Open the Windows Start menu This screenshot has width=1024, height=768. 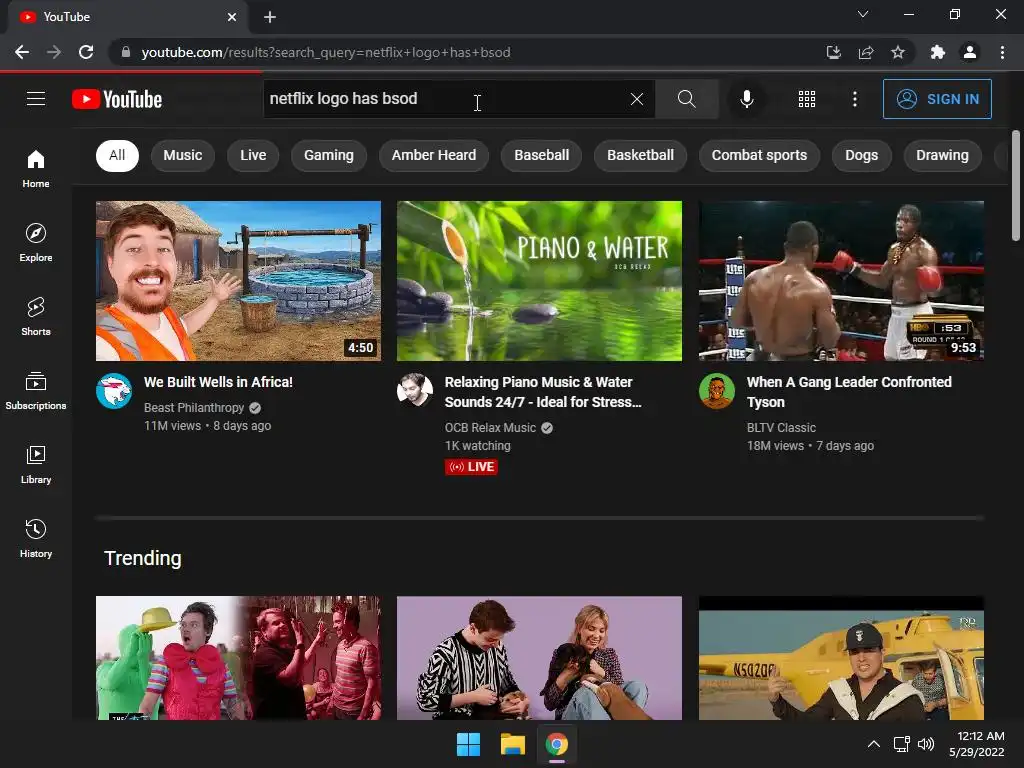[x=468, y=744]
